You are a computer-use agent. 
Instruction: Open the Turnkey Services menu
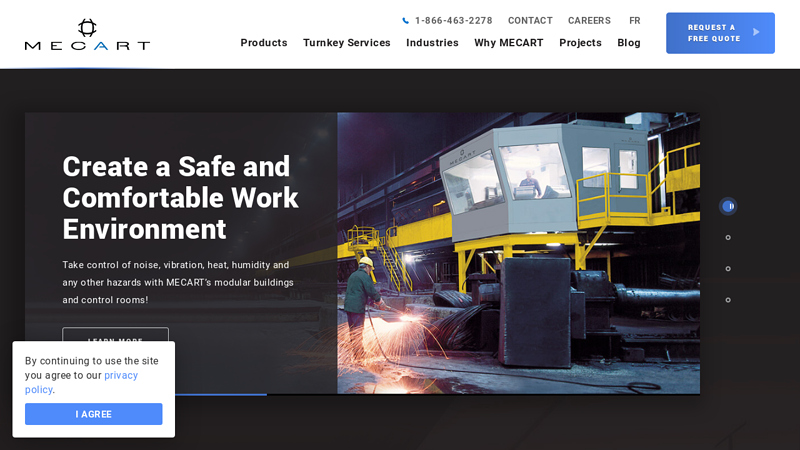[346, 43]
